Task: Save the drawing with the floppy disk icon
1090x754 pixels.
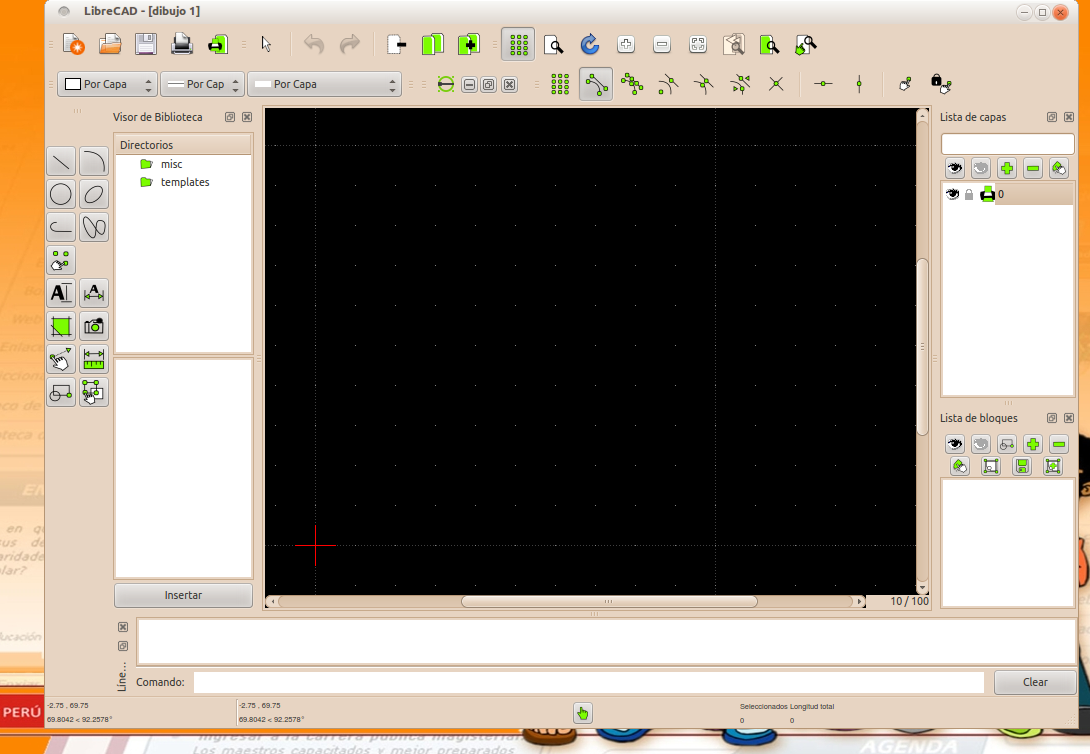Action: point(146,44)
